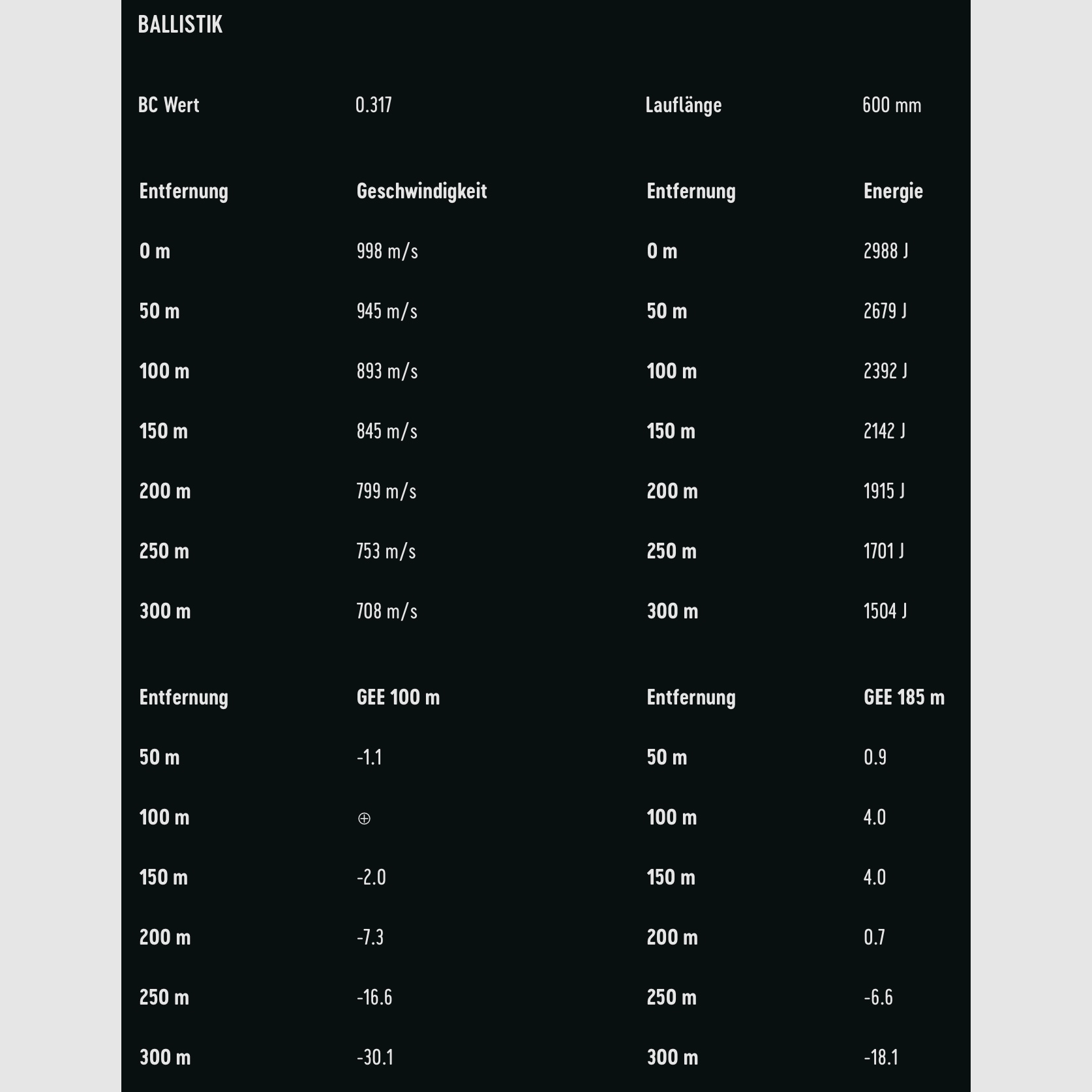Select the 708 m/s velocity value
This screenshot has height=1092, width=1092.
[386, 611]
